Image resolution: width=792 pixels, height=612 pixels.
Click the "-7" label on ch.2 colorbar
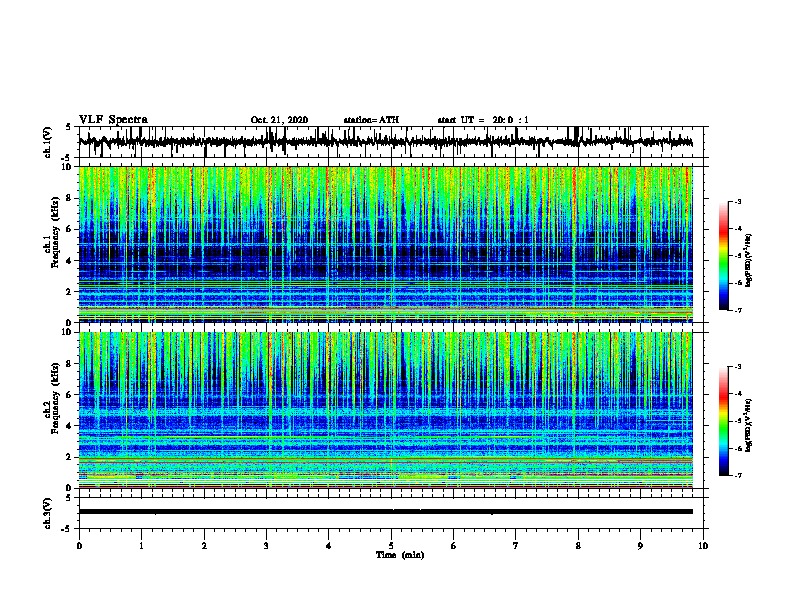pos(737,476)
